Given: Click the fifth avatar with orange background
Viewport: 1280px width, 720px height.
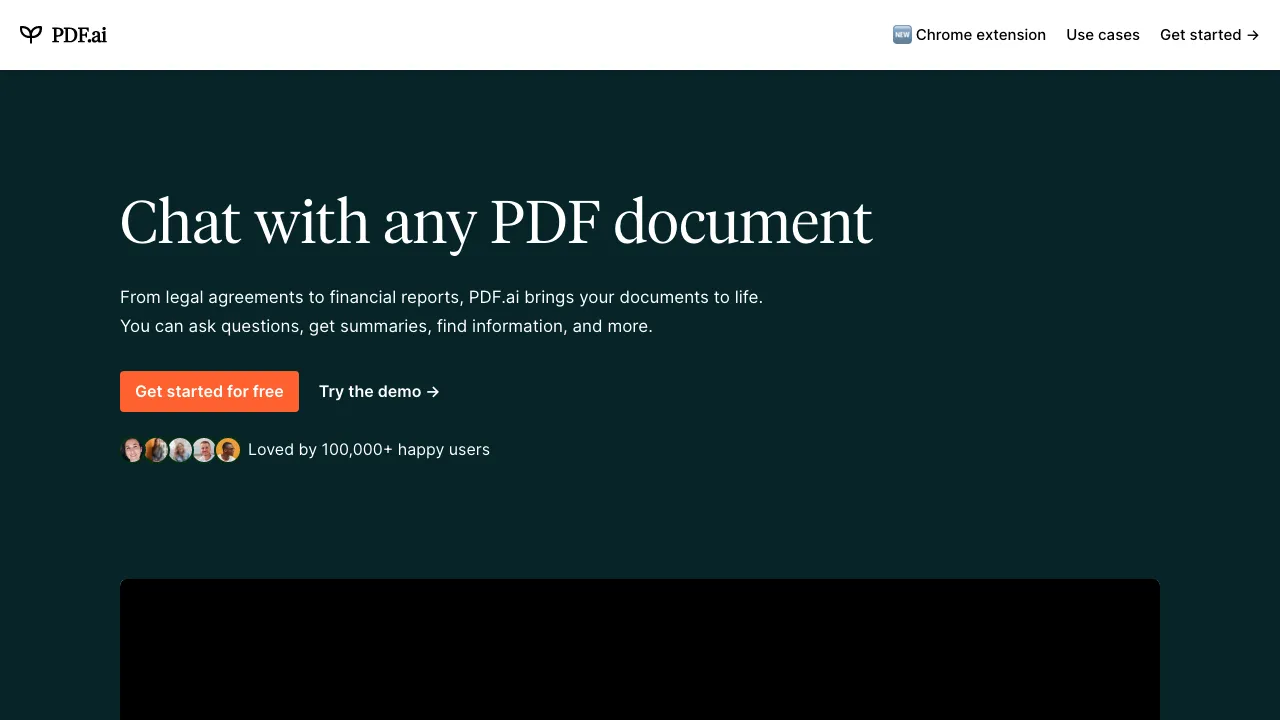Looking at the screenshot, I should pyautogui.click(x=228, y=450).
